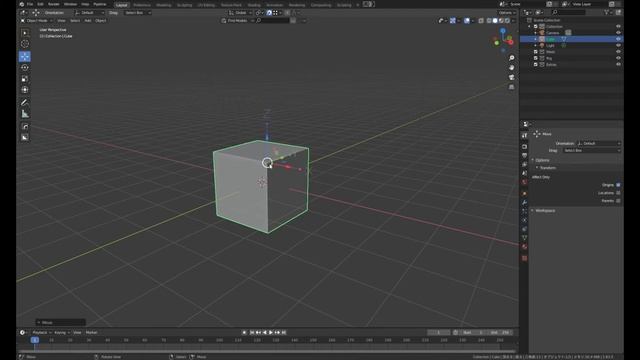Open the viewport Object menu
The image size is (640, 360).
(100, 20)
